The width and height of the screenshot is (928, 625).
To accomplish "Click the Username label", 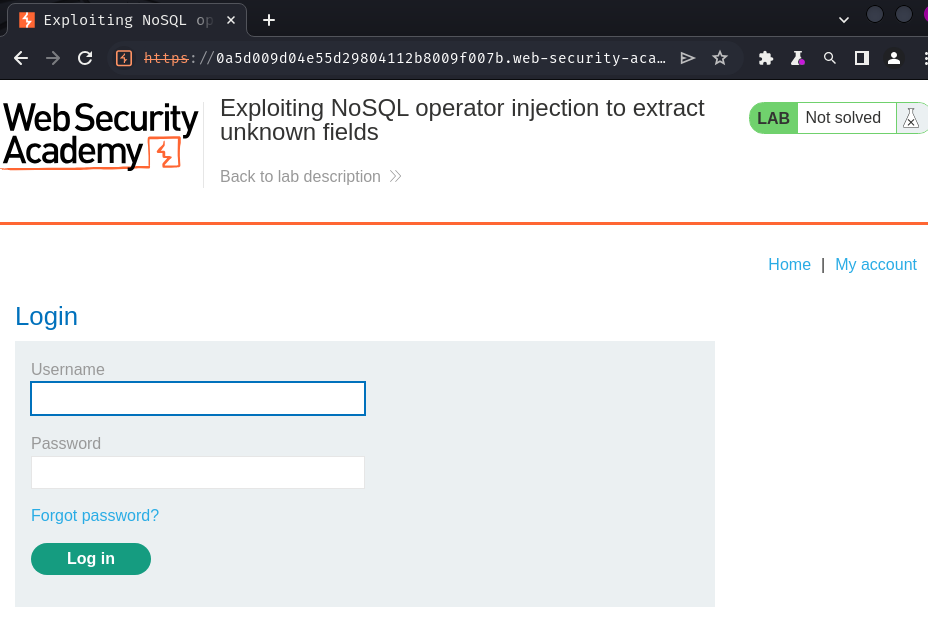I will 67,369.
